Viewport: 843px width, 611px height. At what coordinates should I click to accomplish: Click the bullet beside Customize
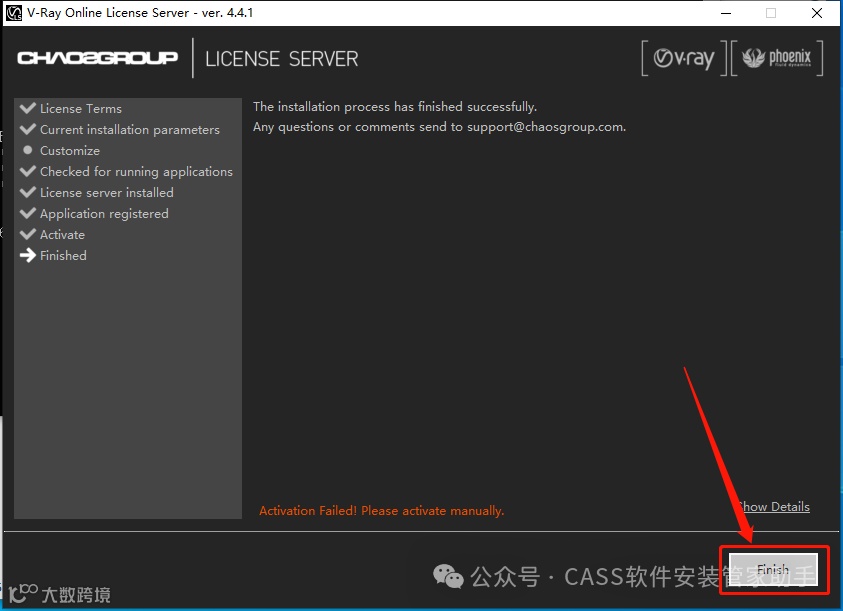(27, 150)
